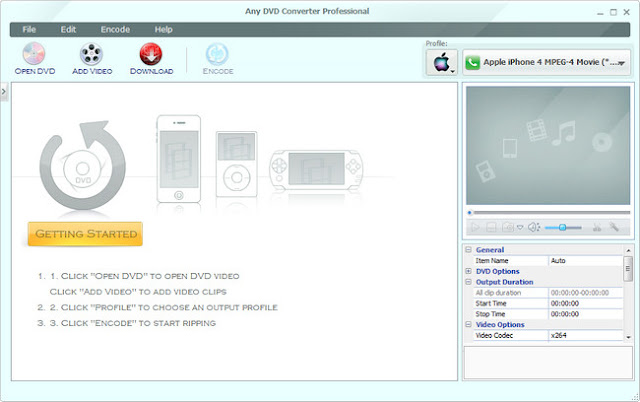640x402 pixels.
Task: Click the video preview area
Action: [548, 145]
